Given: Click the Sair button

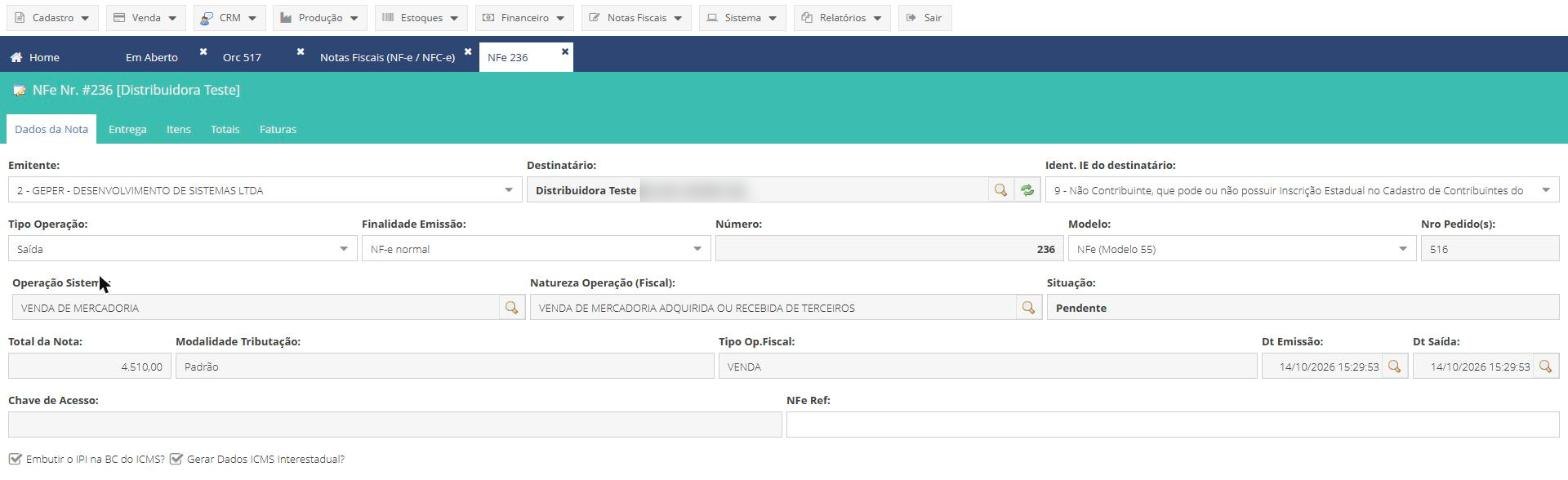Looking at the screenshot, I should click(924, 18).
